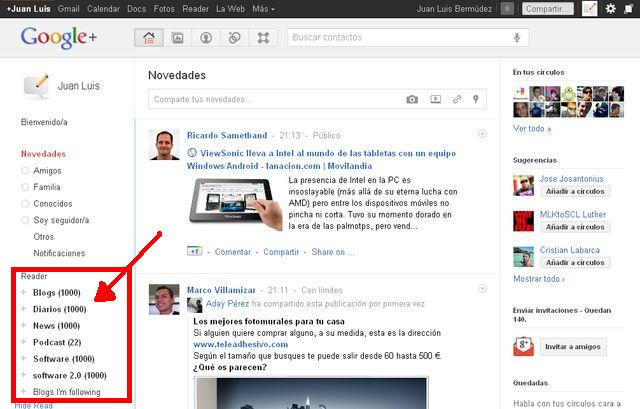The height and width of the screenshot is (409, 640).
Task: Click the microphone voice search icon
Action: click(517, 38)
